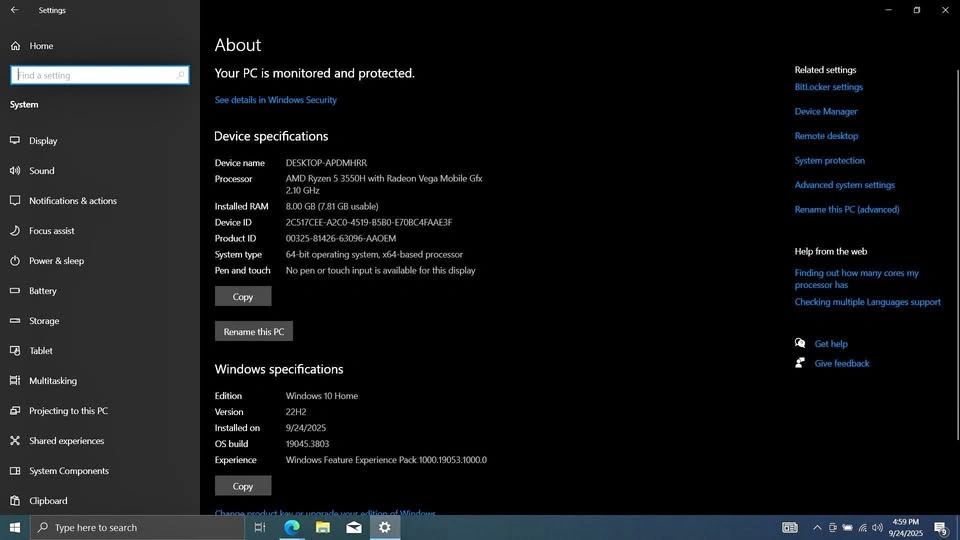Open Display settings in sidebar
The image size is (960, 540).
click(x=43, y=141)
